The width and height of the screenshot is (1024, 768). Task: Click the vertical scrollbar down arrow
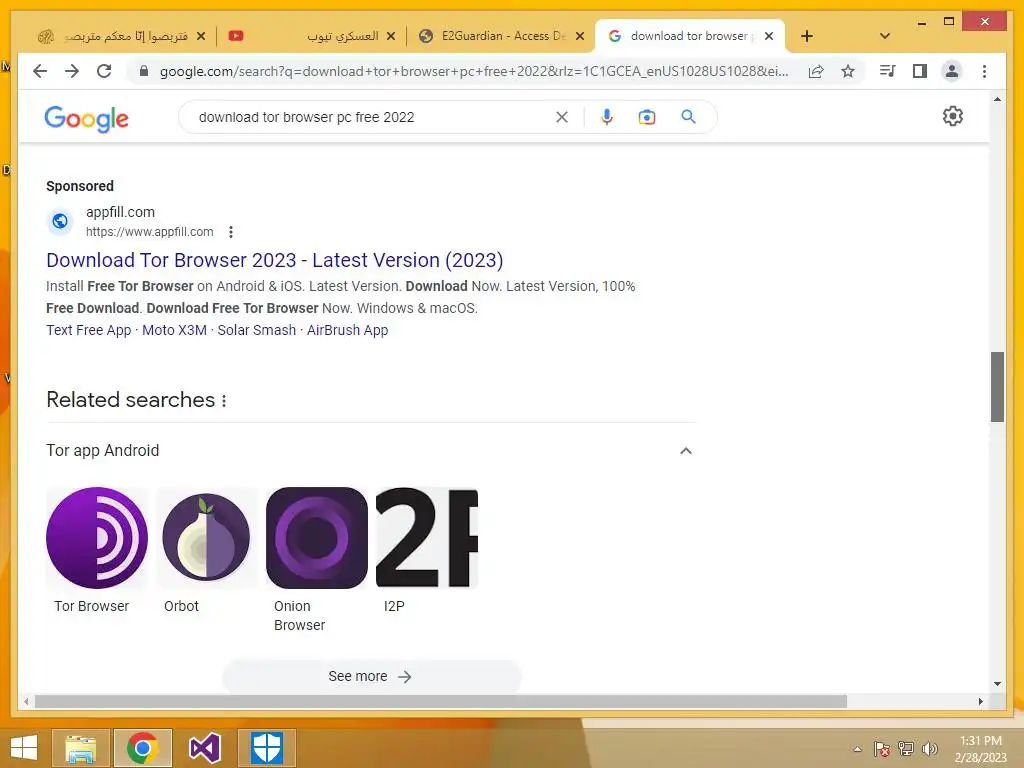click(997, 684)
